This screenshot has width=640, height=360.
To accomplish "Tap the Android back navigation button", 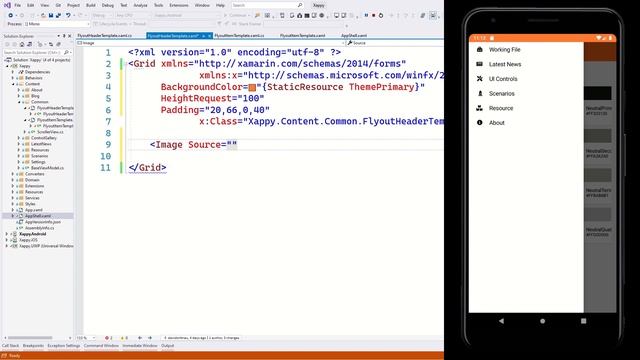I will coord(501,321).
